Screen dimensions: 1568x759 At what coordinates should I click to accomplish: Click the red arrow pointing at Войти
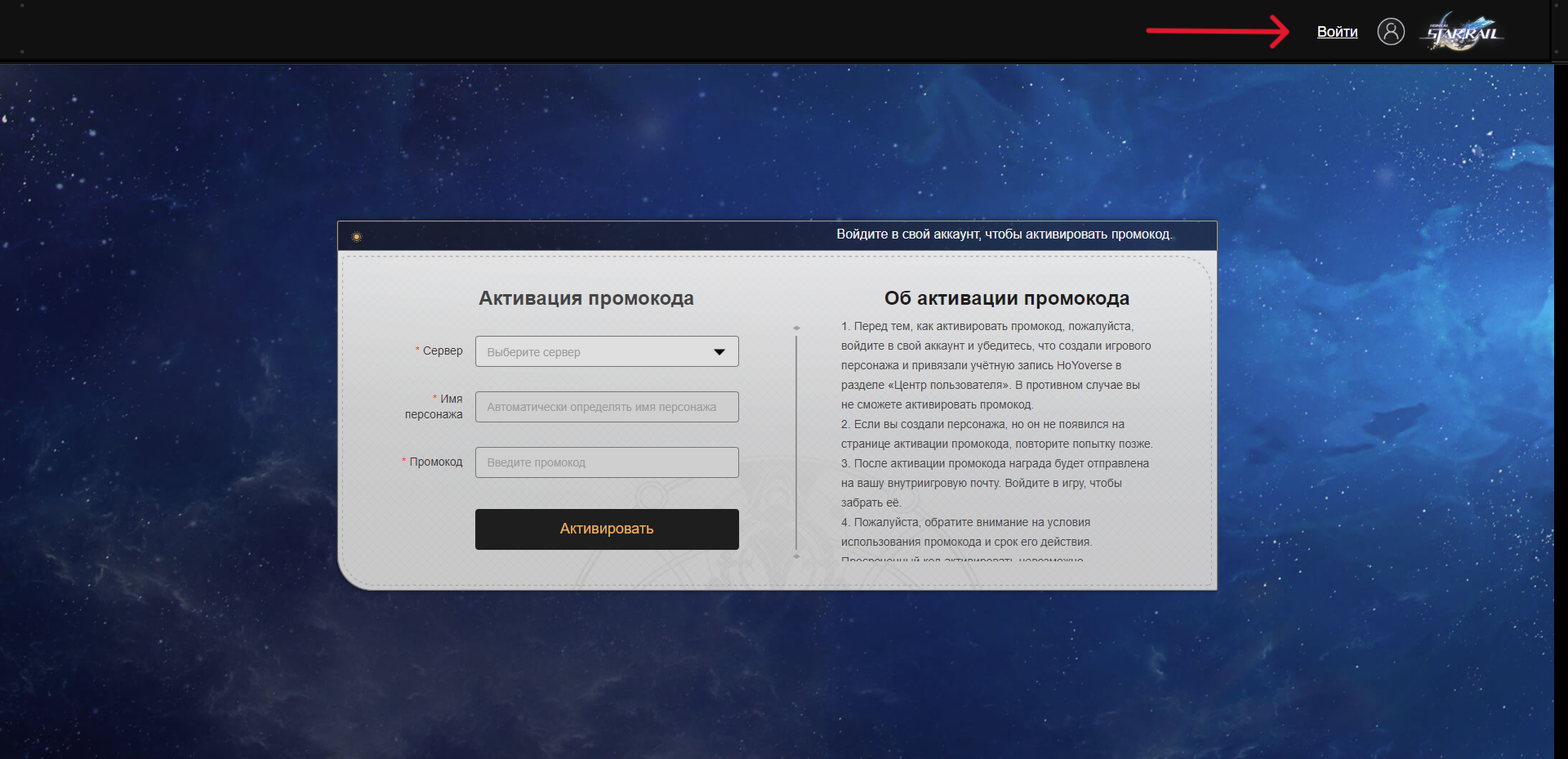[1217, 33]
